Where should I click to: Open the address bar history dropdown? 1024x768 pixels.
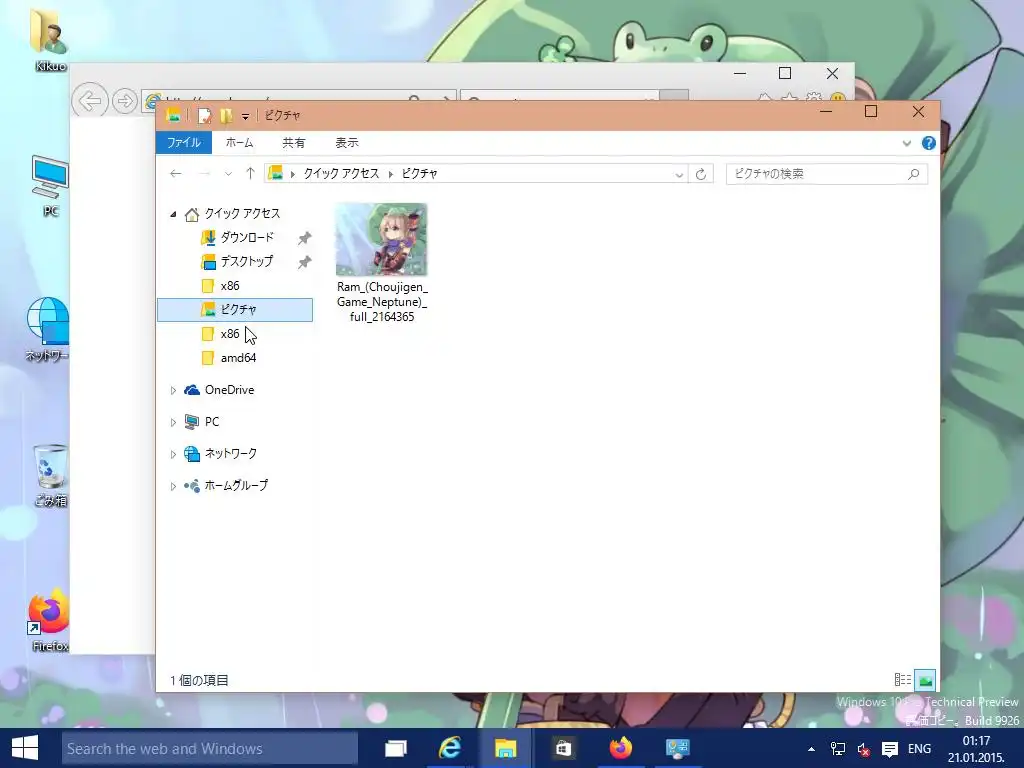click(x=679, y=174)
